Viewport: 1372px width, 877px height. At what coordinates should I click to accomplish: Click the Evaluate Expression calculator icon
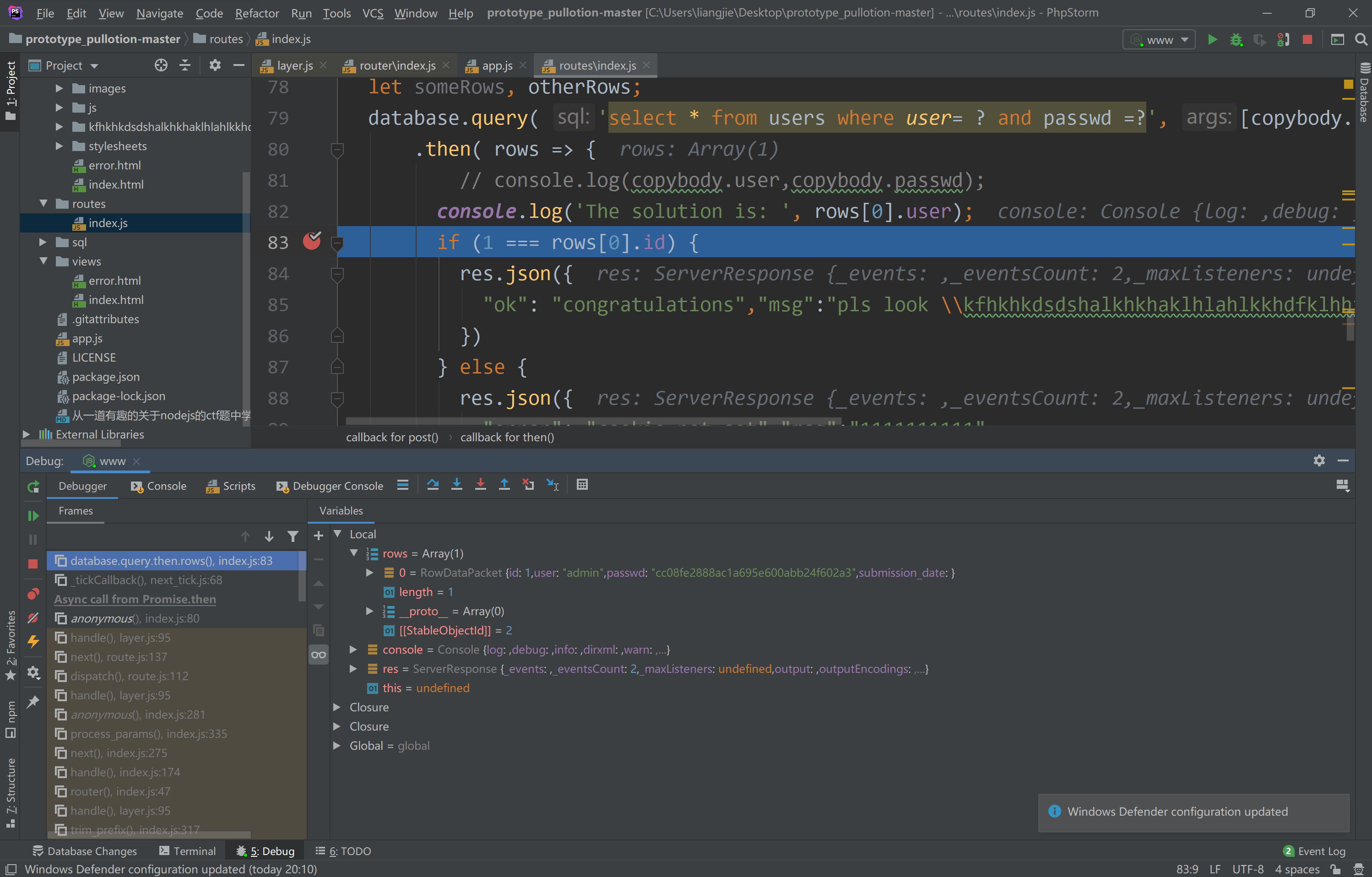point(582,485)
